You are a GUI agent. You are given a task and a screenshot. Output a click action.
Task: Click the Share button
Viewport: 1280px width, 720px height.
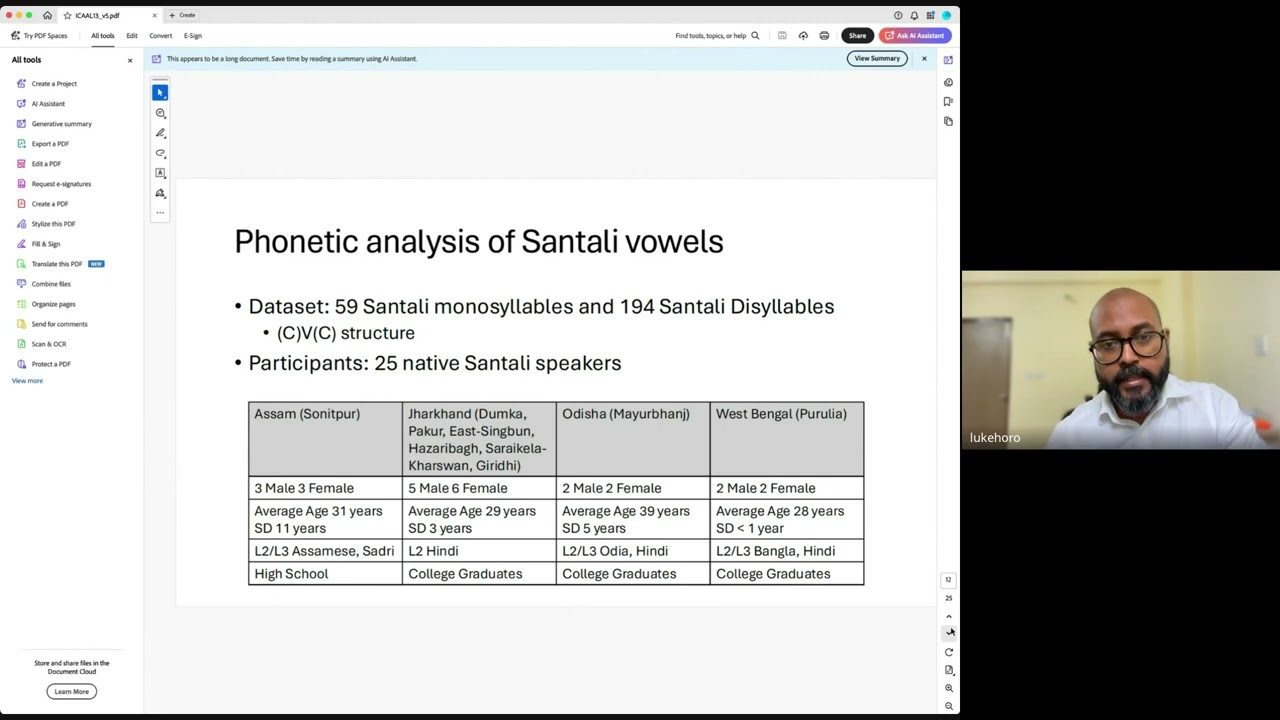click(x=857, y=35)
